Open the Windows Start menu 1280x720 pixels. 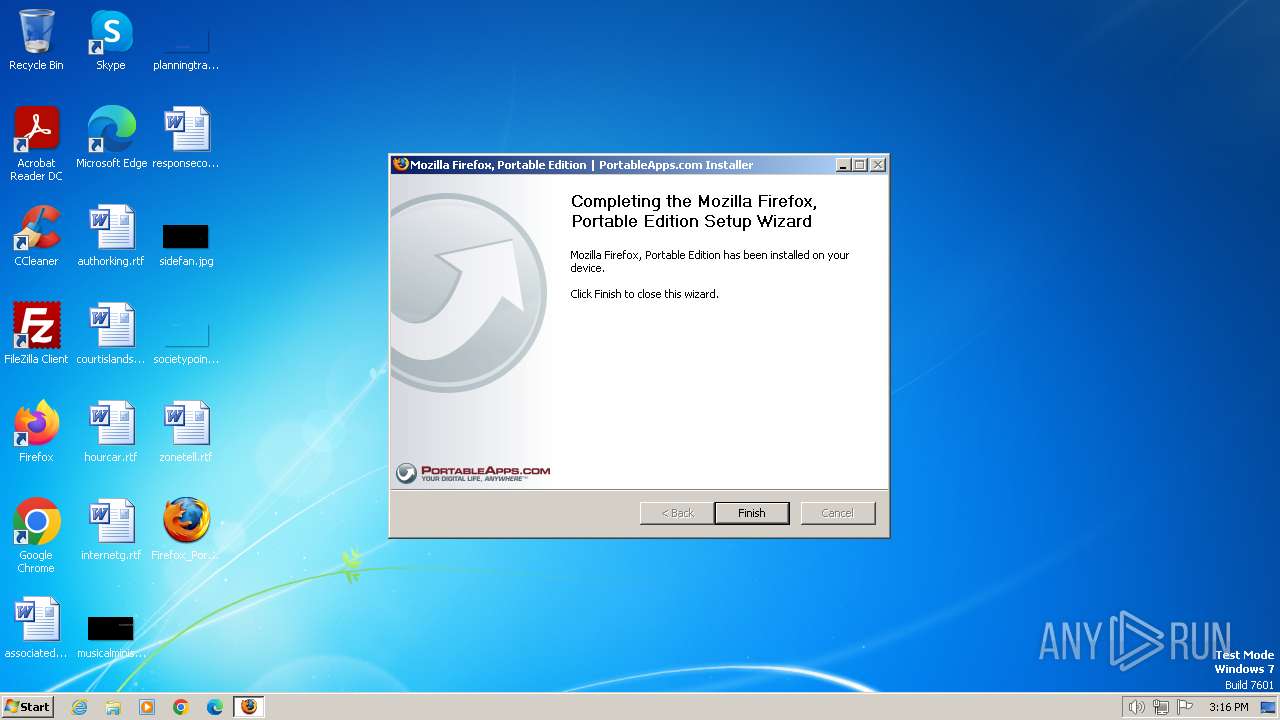click(27, 707)
